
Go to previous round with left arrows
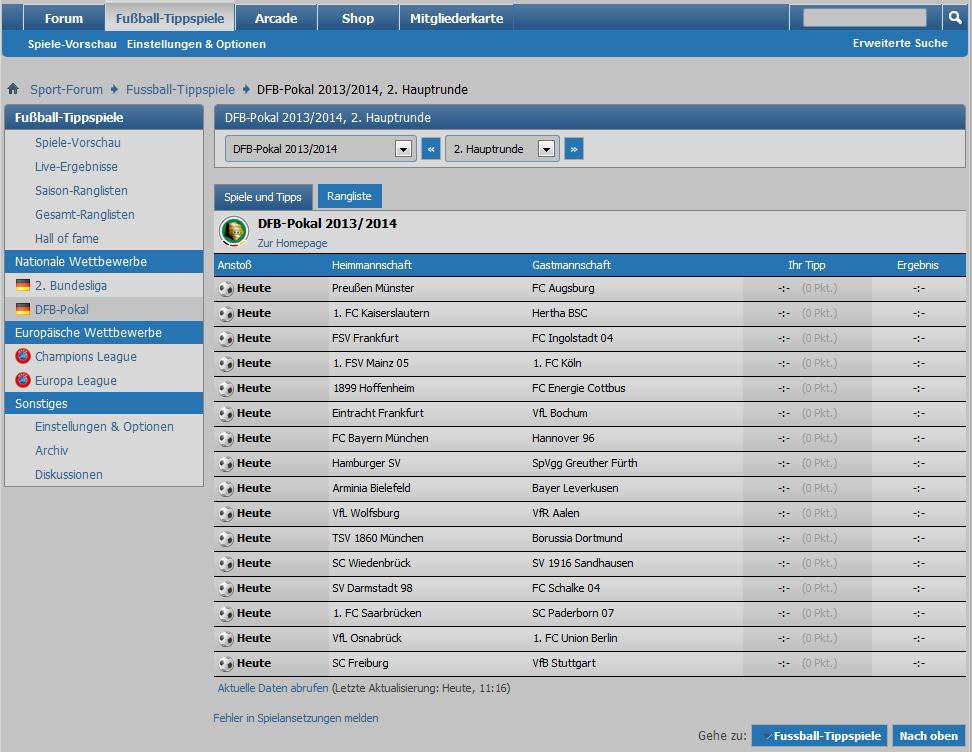[x=431, y=149]
